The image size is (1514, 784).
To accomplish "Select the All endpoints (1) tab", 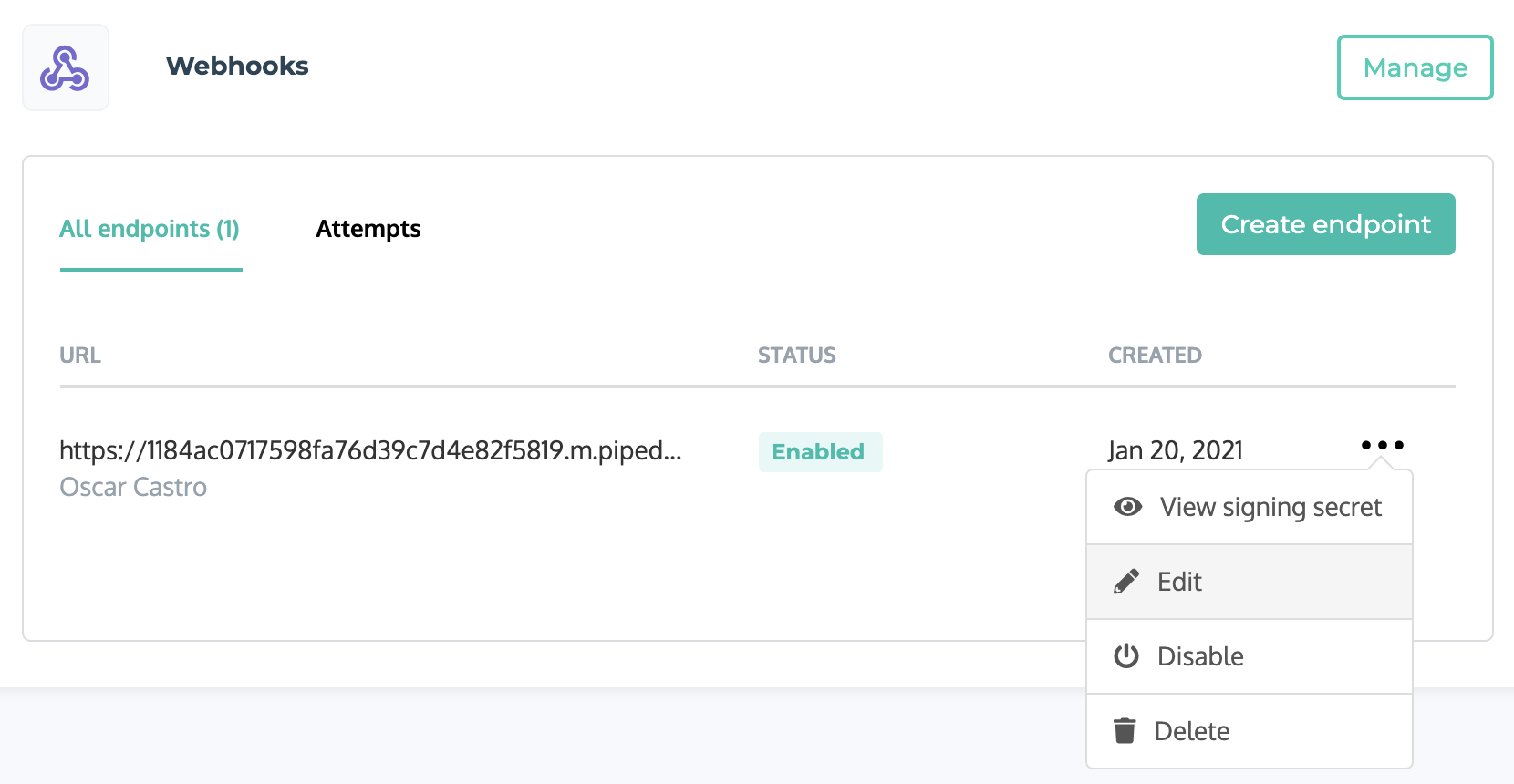I will 150,229.
